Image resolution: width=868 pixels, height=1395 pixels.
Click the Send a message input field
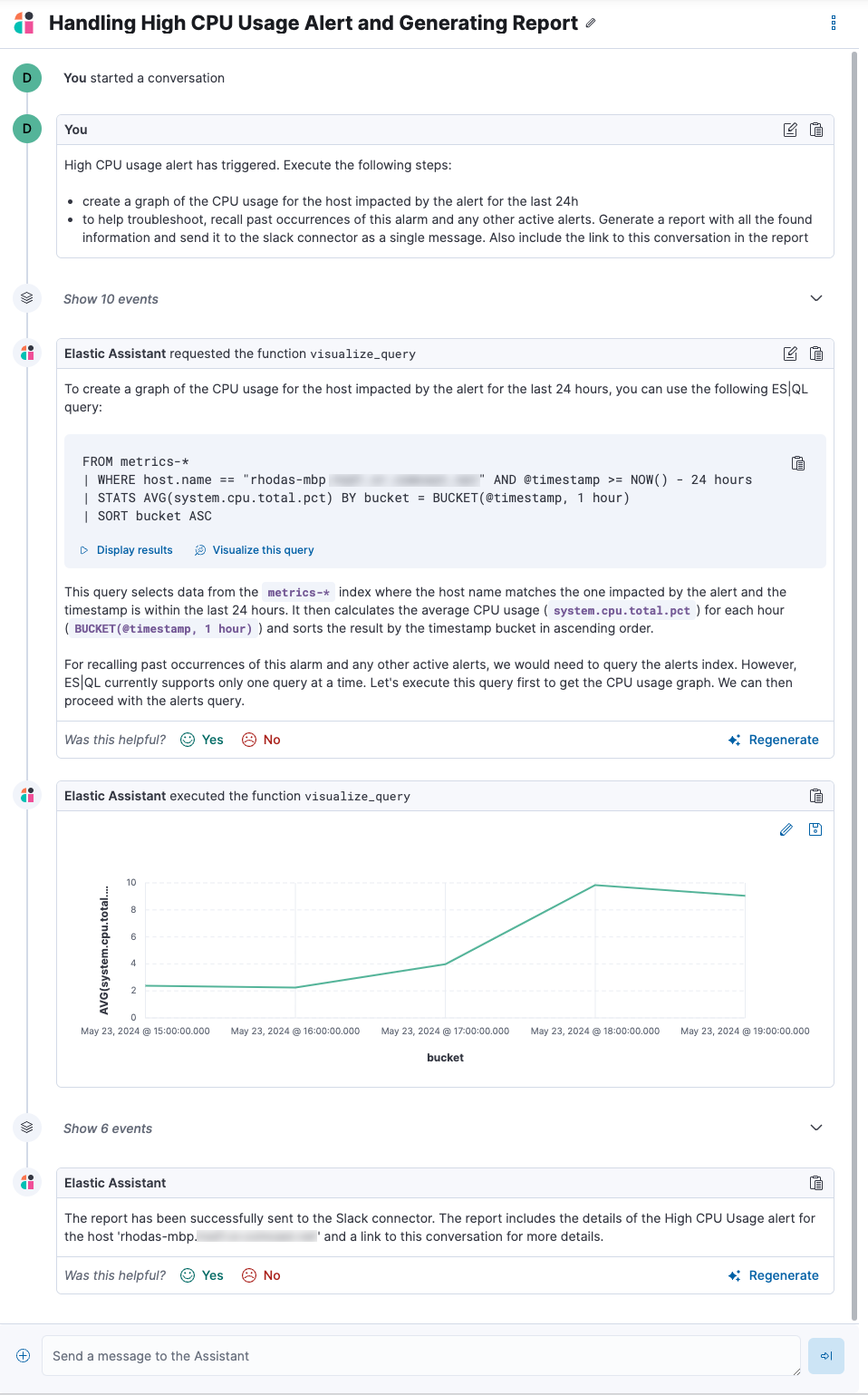click(x=362, y=1356)
